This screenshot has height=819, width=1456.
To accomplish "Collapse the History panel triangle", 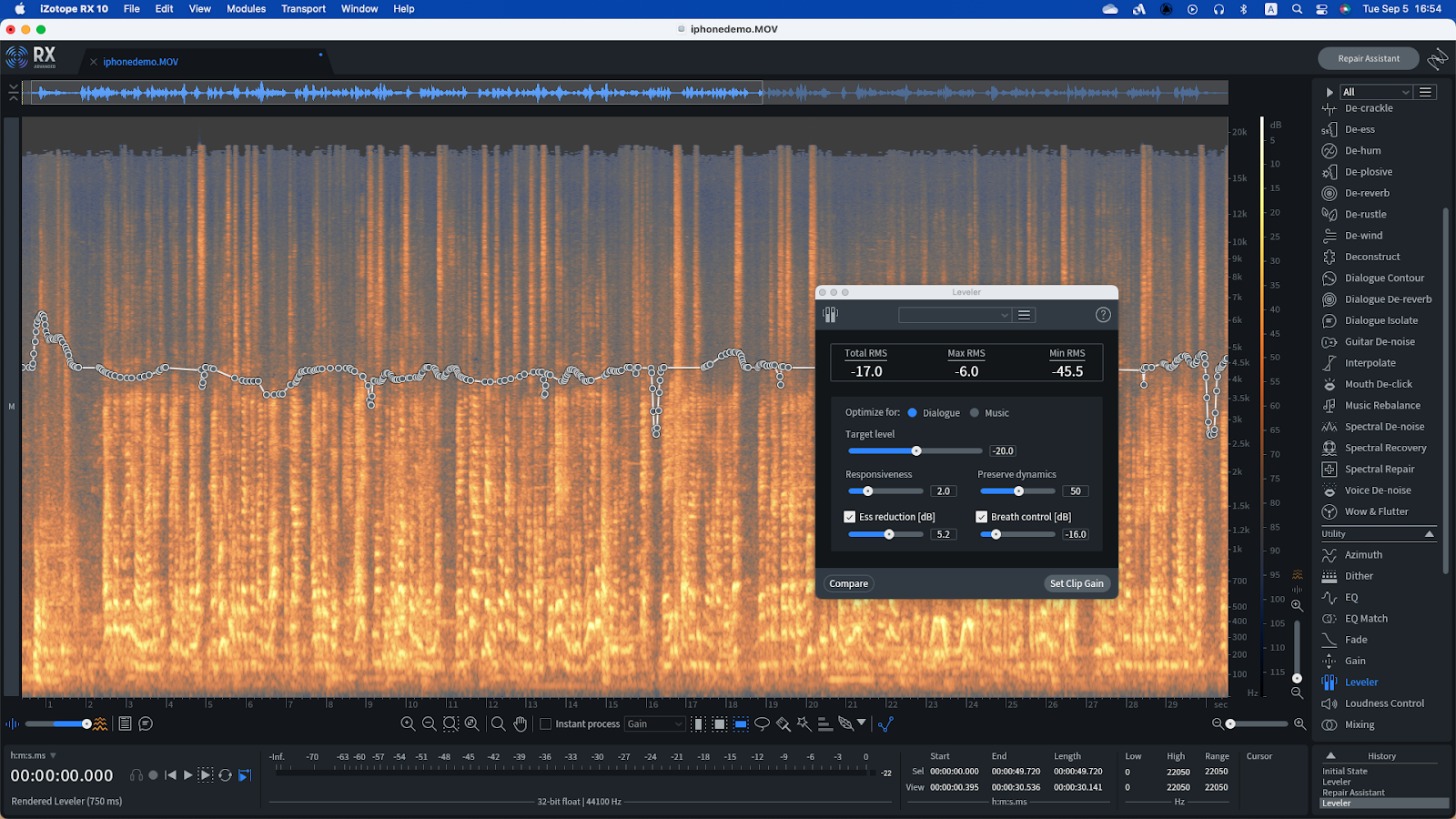I will point(1330,755).
